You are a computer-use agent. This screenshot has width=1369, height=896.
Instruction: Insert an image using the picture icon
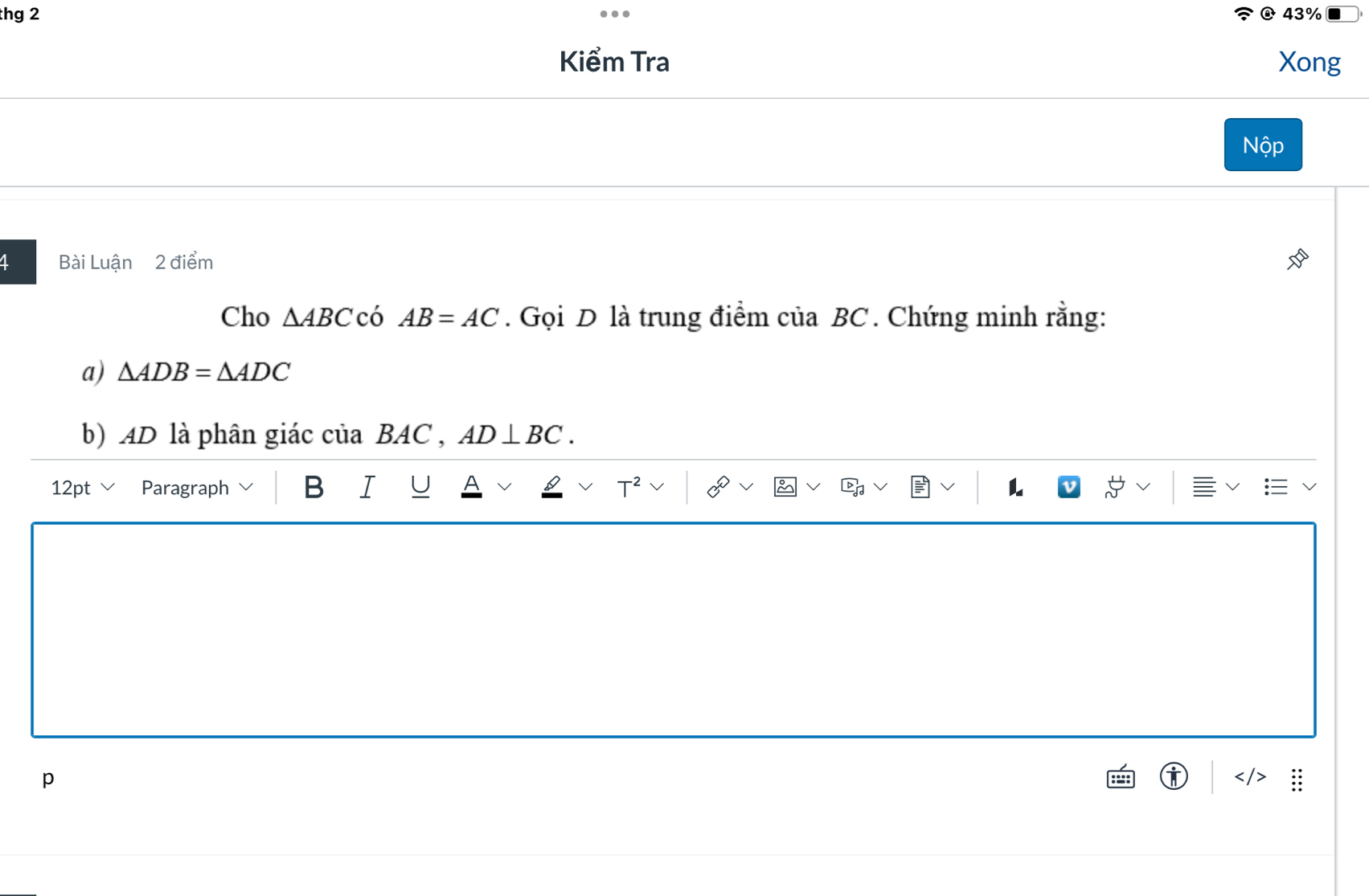coord(785,487)
